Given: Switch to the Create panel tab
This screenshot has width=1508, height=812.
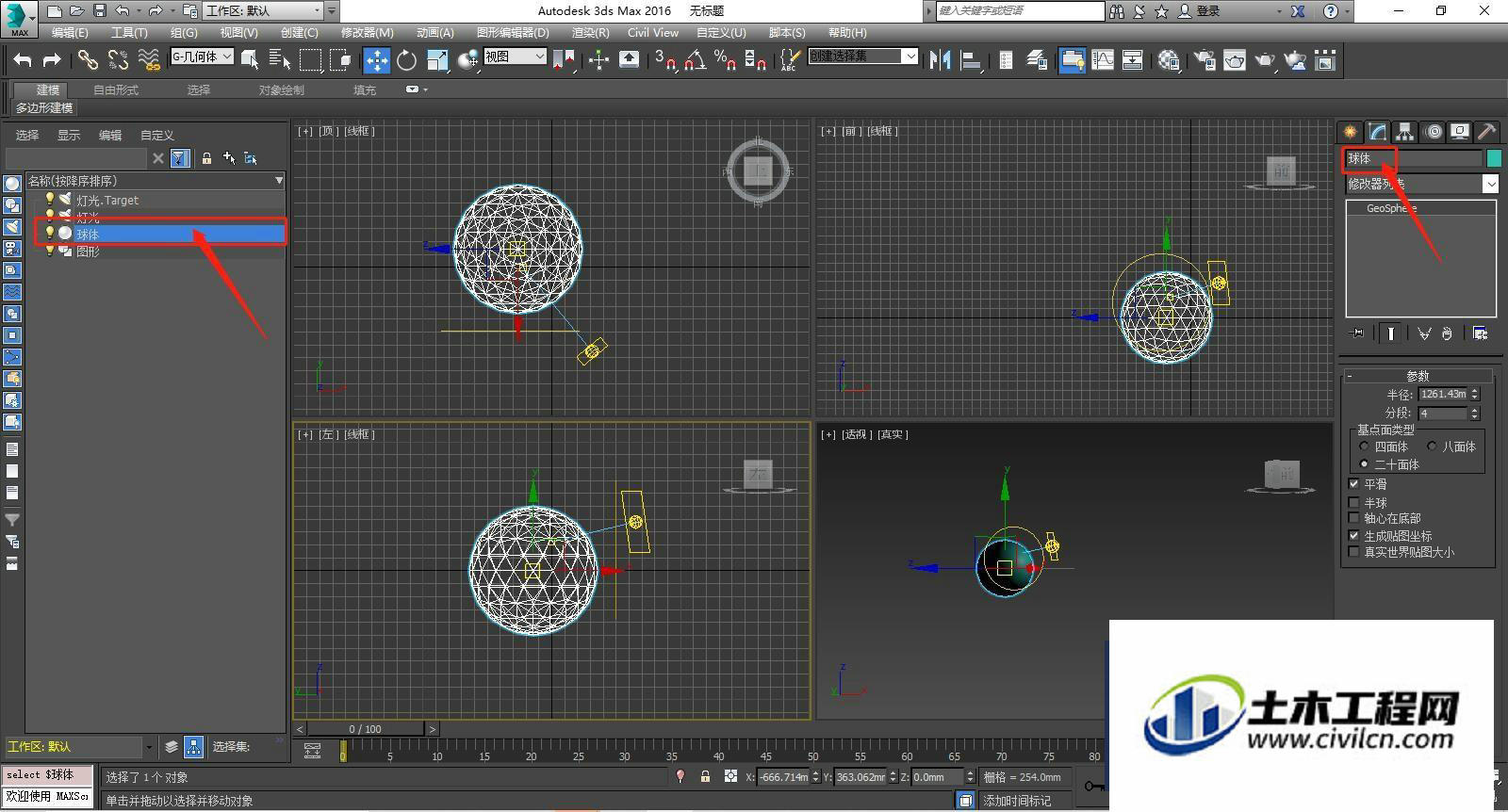Looking at the screenshot, I should click(x=1351, y=131).
